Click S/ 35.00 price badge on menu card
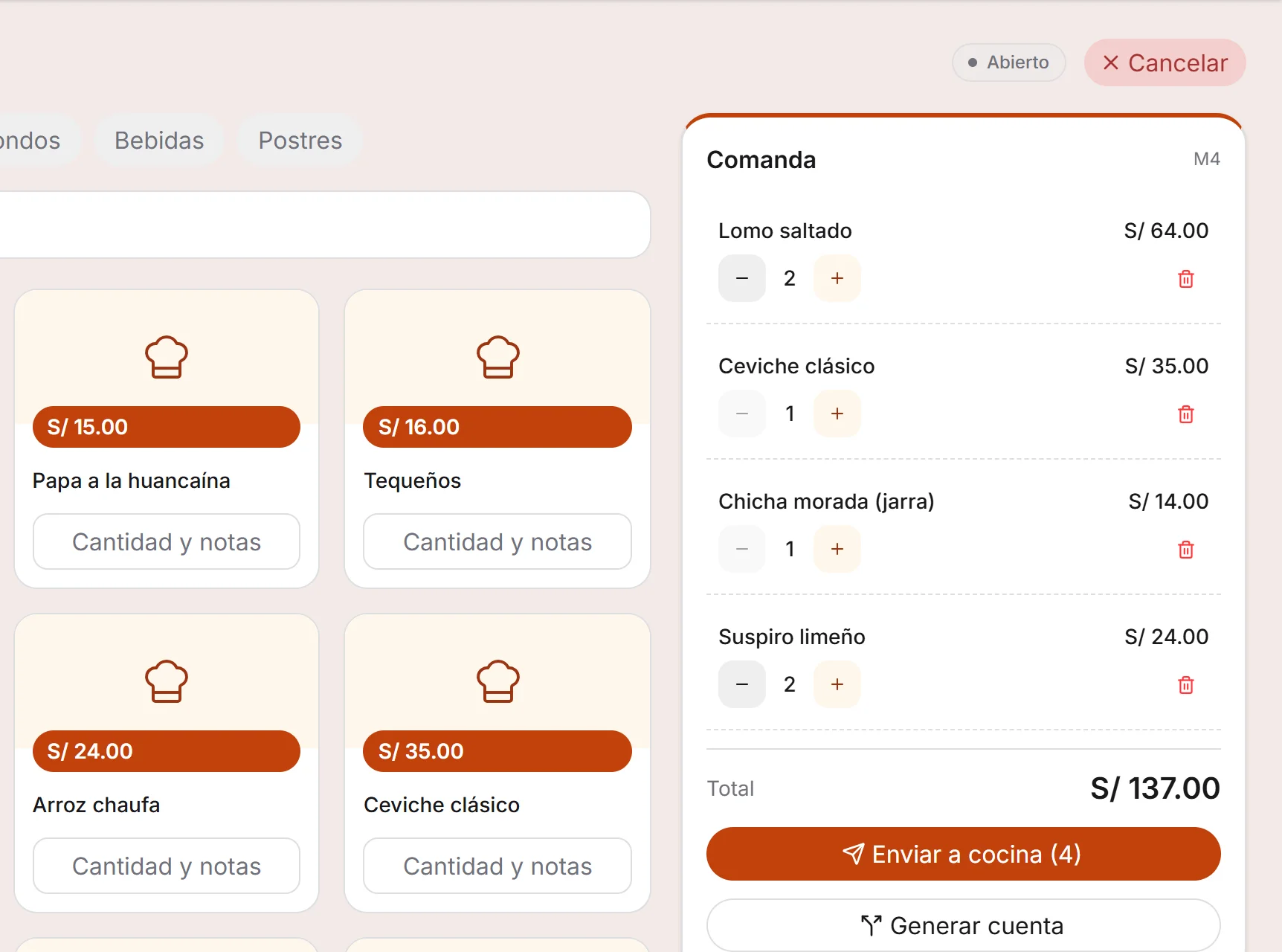Image resolution: width=1282 pixels, height=952 pixels. [497, 751]
